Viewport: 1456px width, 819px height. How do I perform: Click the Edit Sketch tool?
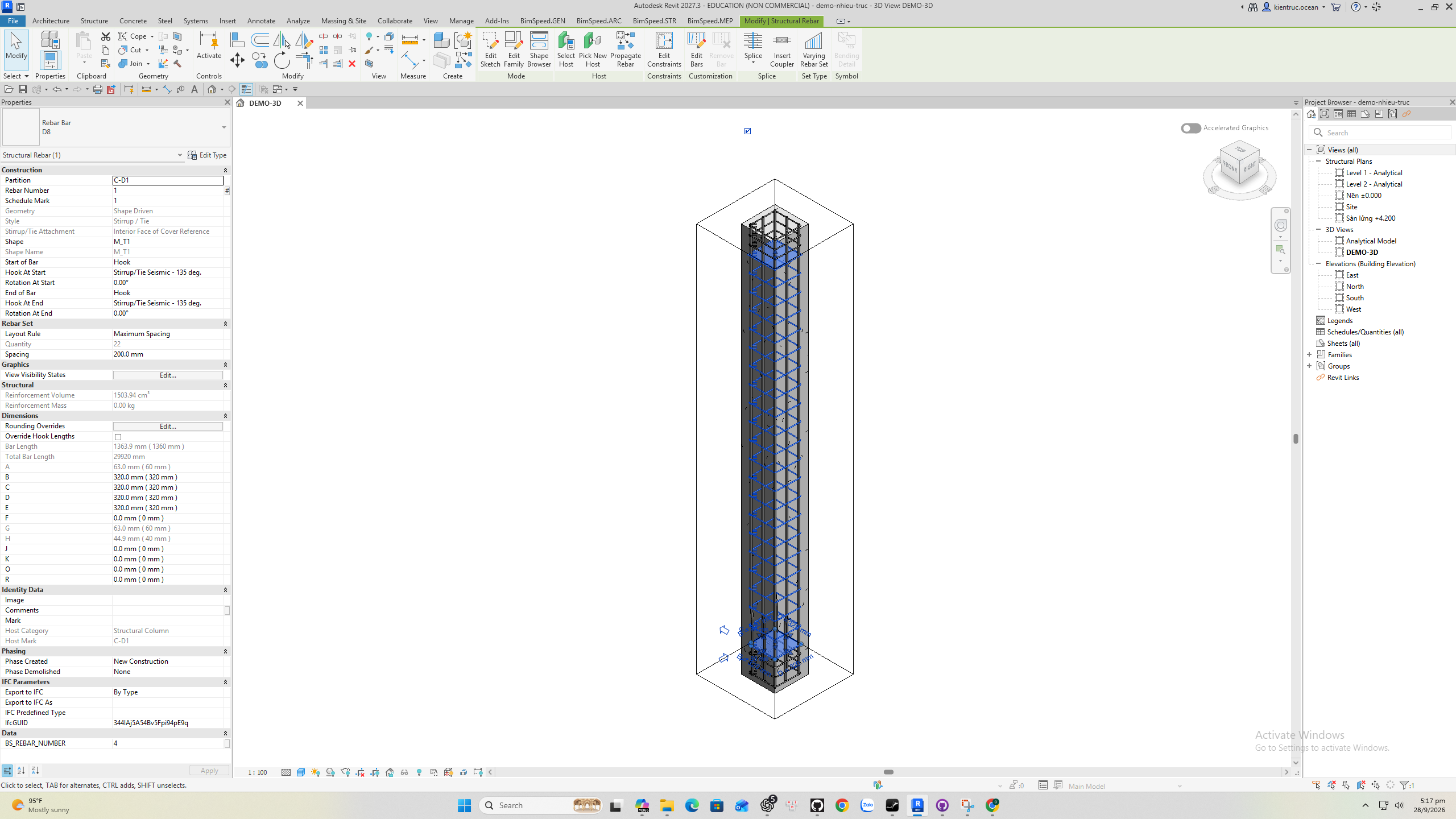(490, 49)
